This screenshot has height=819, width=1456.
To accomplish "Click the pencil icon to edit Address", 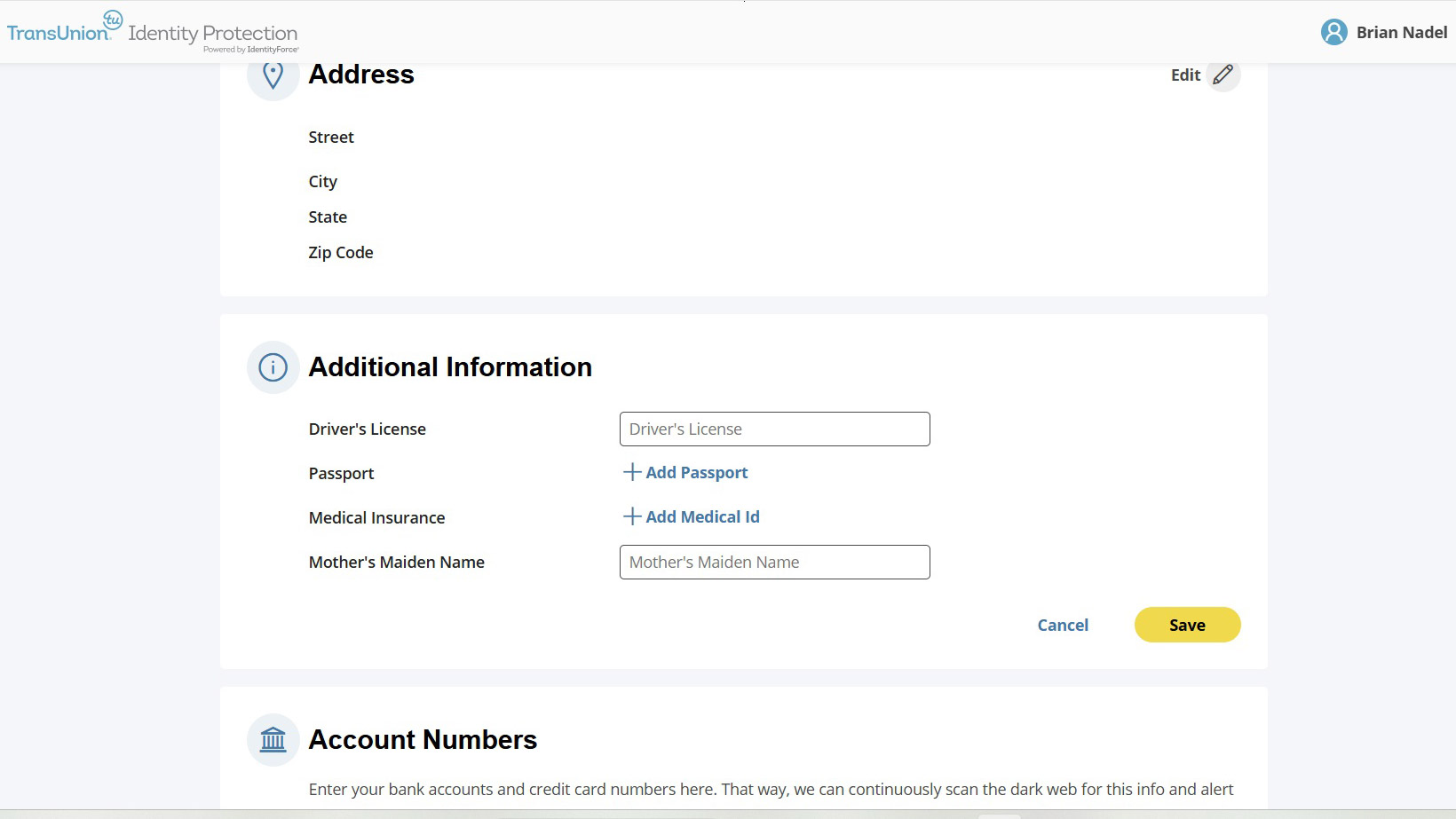I will (1223, 75).
